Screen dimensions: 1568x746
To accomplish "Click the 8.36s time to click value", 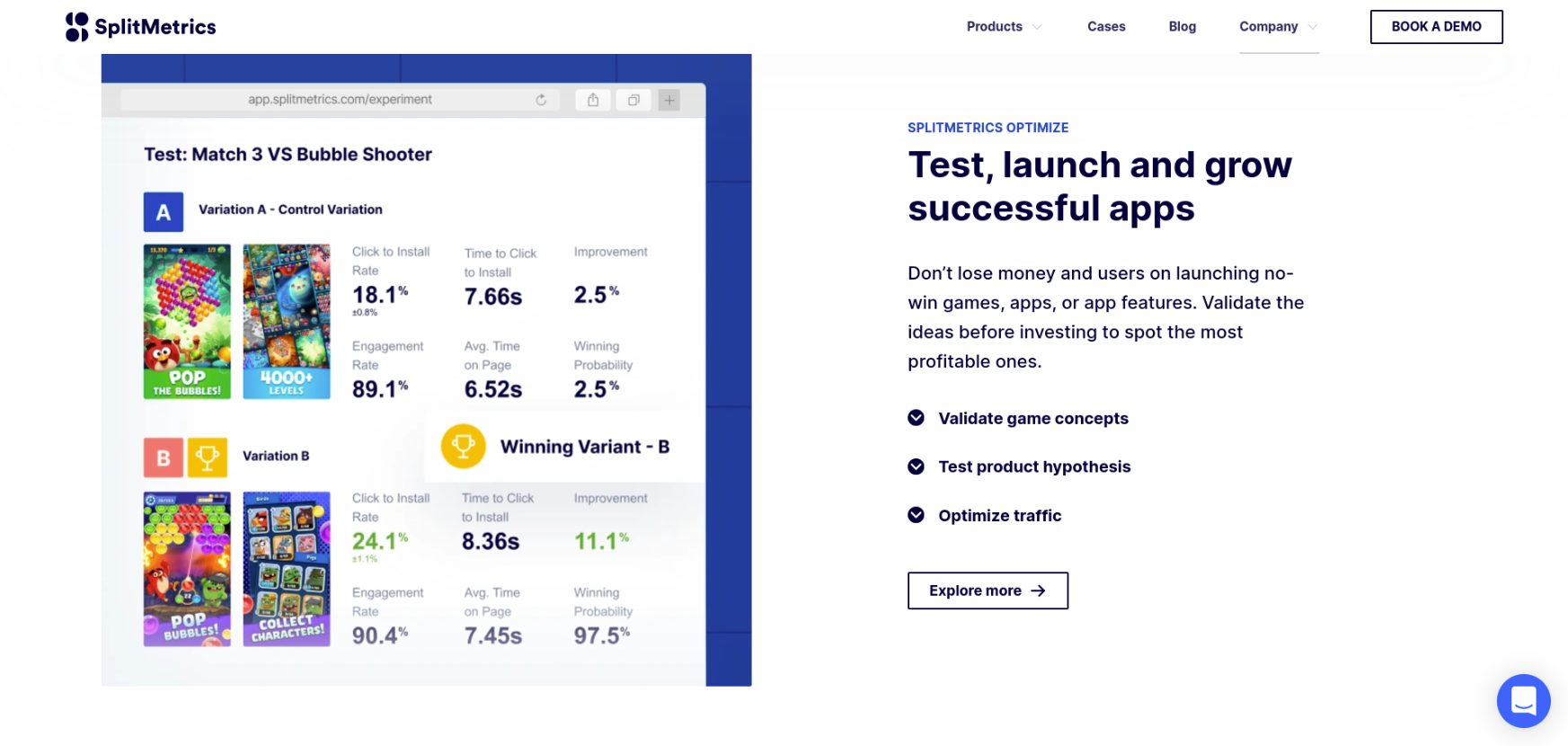I will [x=491, y=541].
